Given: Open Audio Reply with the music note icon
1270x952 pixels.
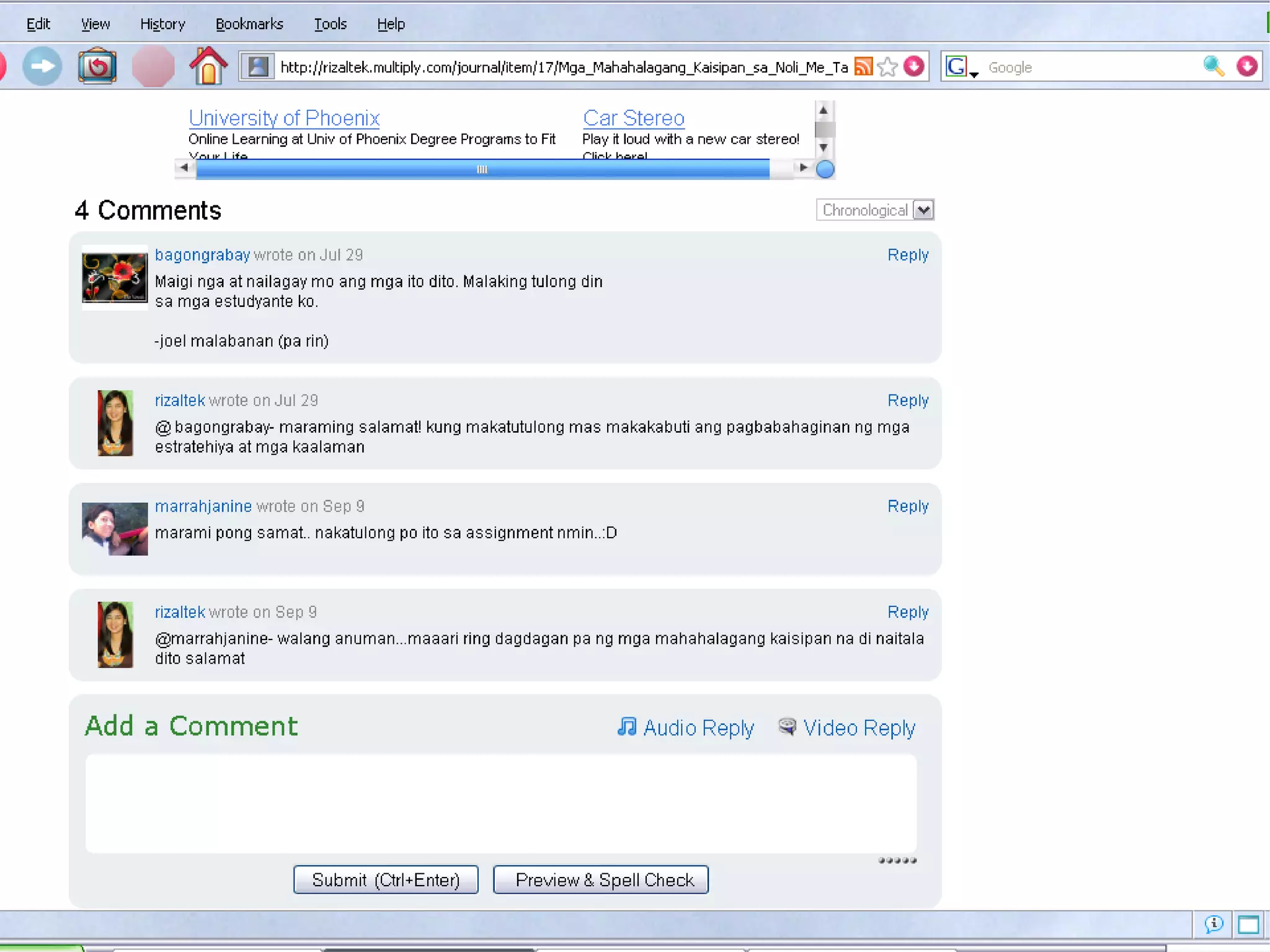Looking at the screenshot, I should point(627,726).
